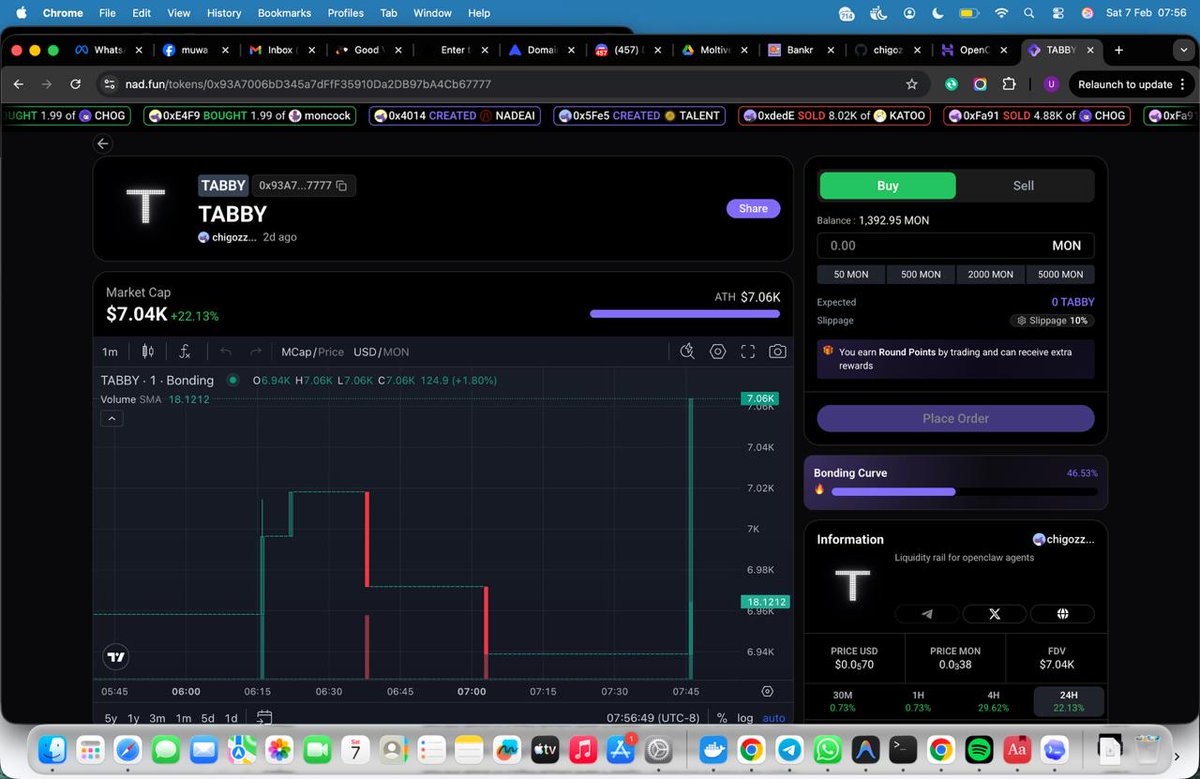The image size is (1200, 779).
Task: Open the creator chigozz profile link under TABBY
Action: click(x=227, y=238)
